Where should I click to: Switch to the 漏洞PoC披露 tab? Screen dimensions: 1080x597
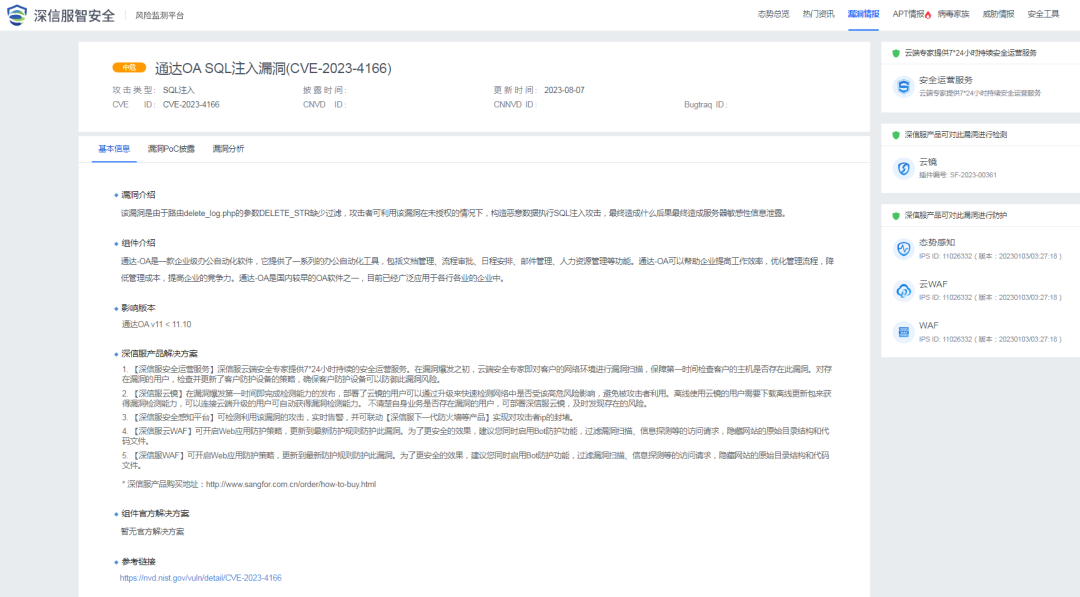click(171, 149)
